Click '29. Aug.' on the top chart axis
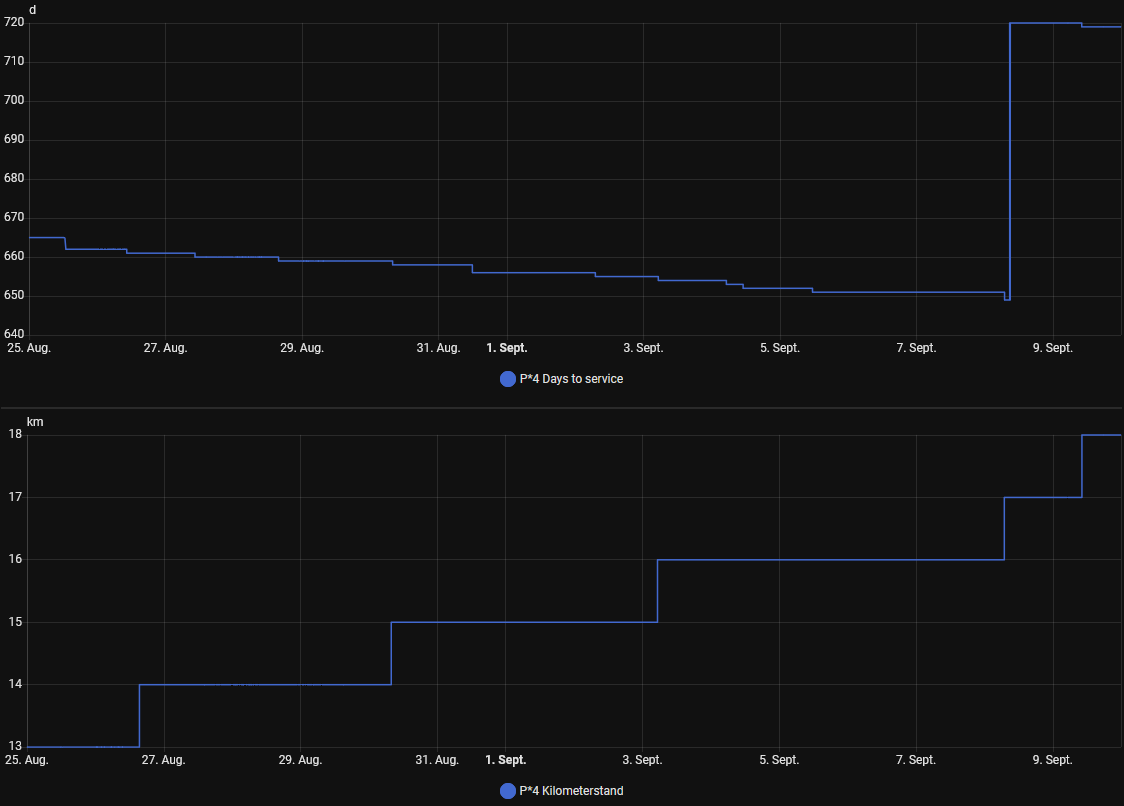Image resolution: width=1124 pixels, height=806 pixels. tap(302, 348)
